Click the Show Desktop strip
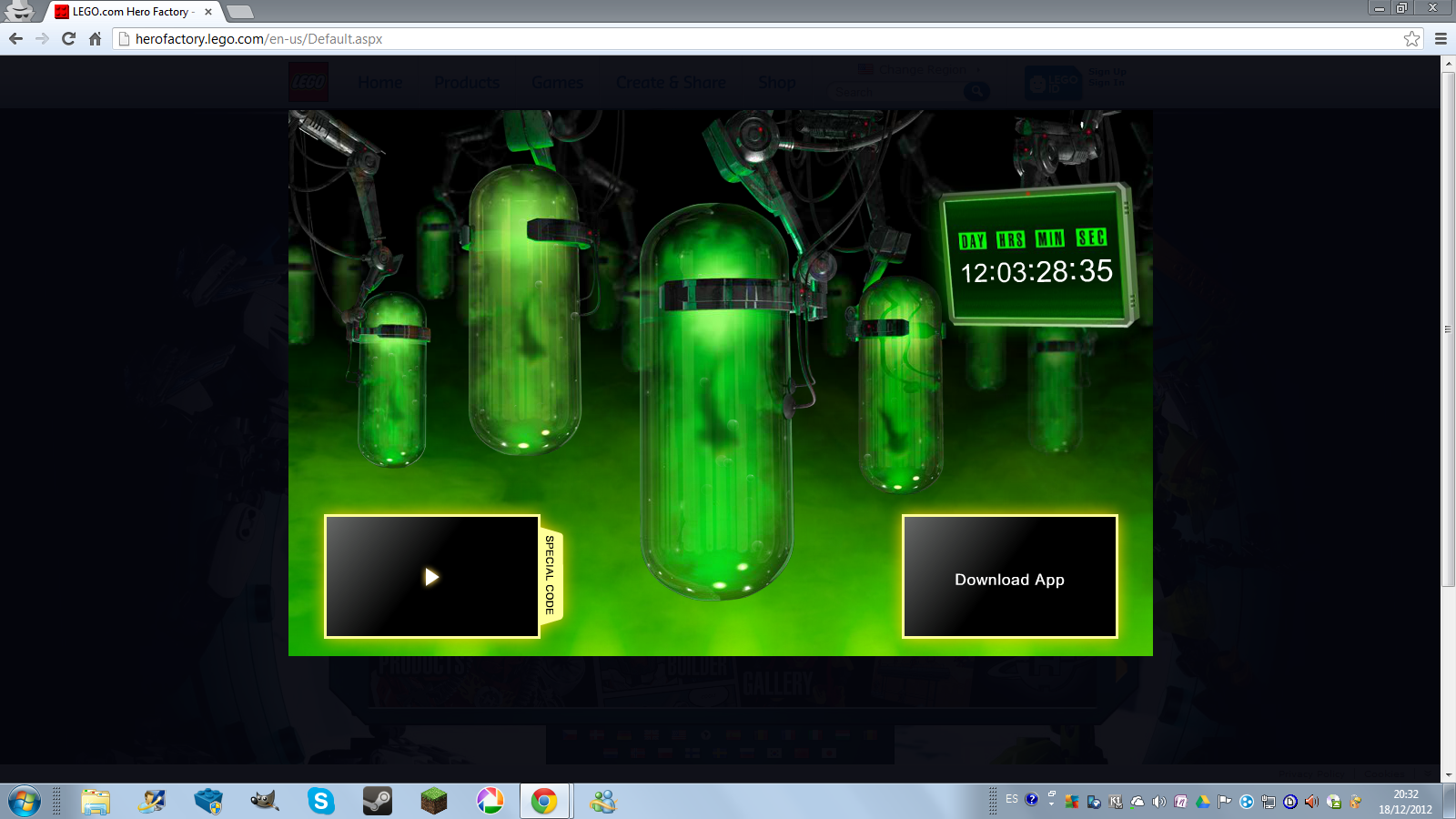This screenshot has height=819, width=1456. coord(1450,802)
